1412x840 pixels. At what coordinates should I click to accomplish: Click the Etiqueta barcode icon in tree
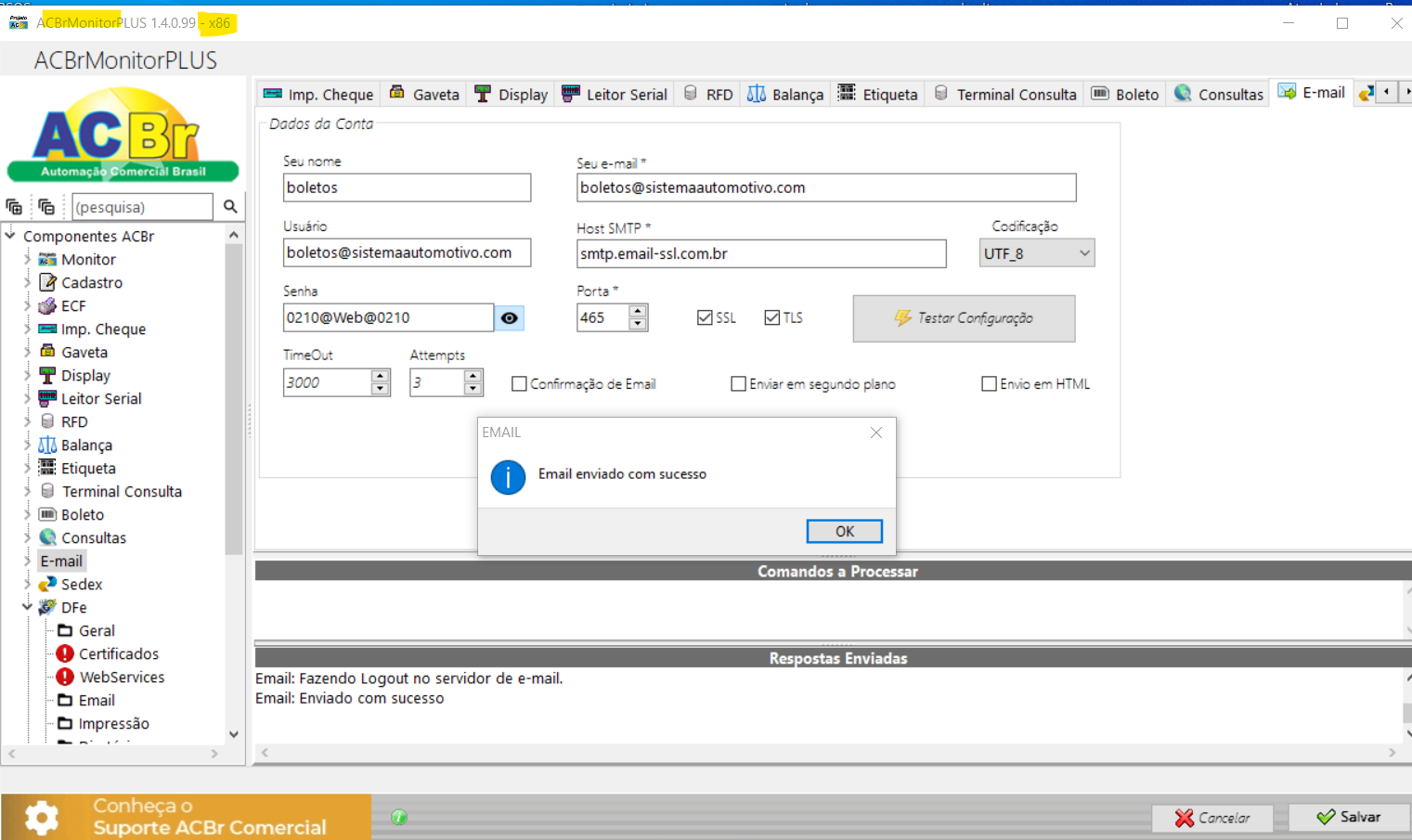[x=47, y=468]
